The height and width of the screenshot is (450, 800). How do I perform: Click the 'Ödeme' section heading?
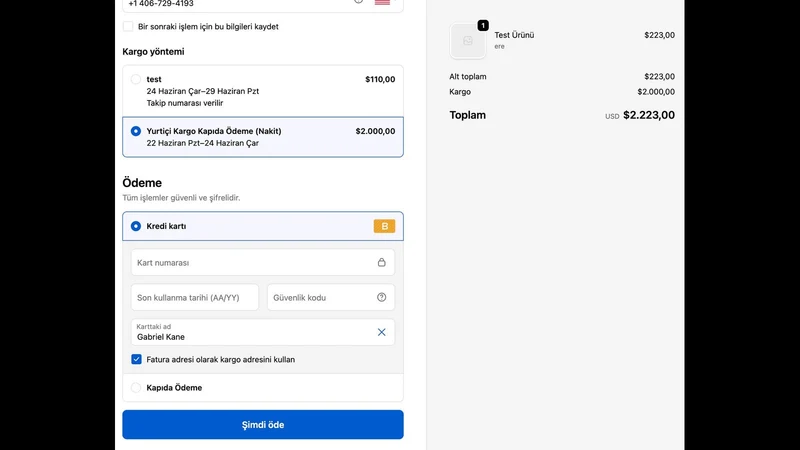[x=142, y=183]
